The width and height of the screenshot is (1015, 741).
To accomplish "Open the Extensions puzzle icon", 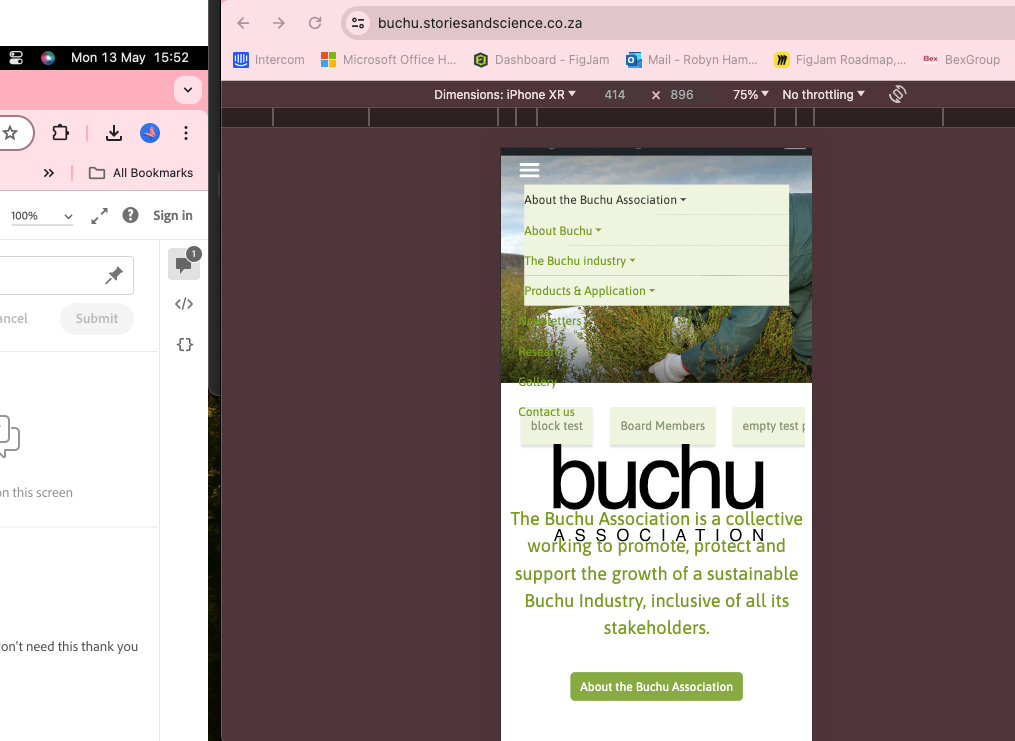I will [x=60, y=133].
